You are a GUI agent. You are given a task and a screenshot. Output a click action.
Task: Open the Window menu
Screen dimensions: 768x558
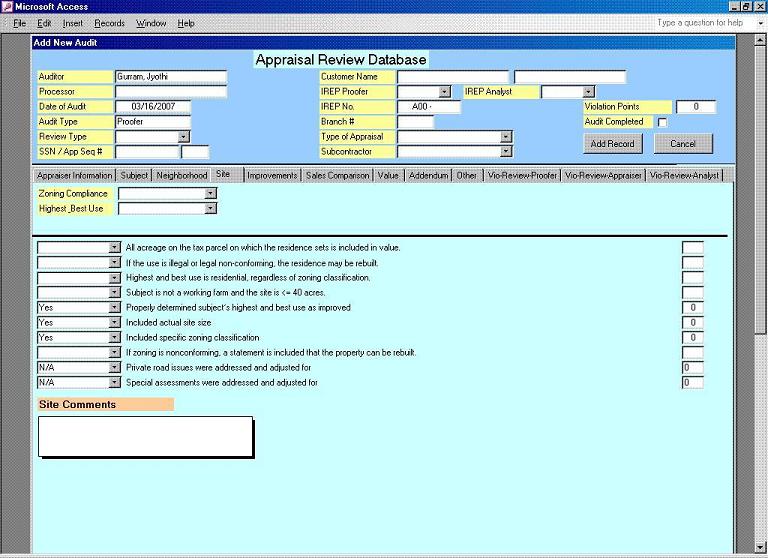coord(151,23)
